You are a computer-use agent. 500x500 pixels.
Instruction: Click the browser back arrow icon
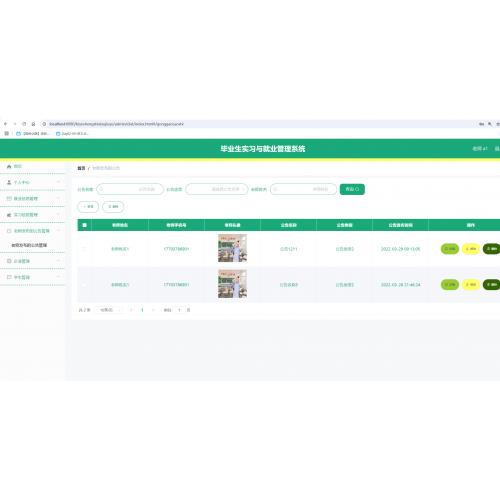pos(5,124)
